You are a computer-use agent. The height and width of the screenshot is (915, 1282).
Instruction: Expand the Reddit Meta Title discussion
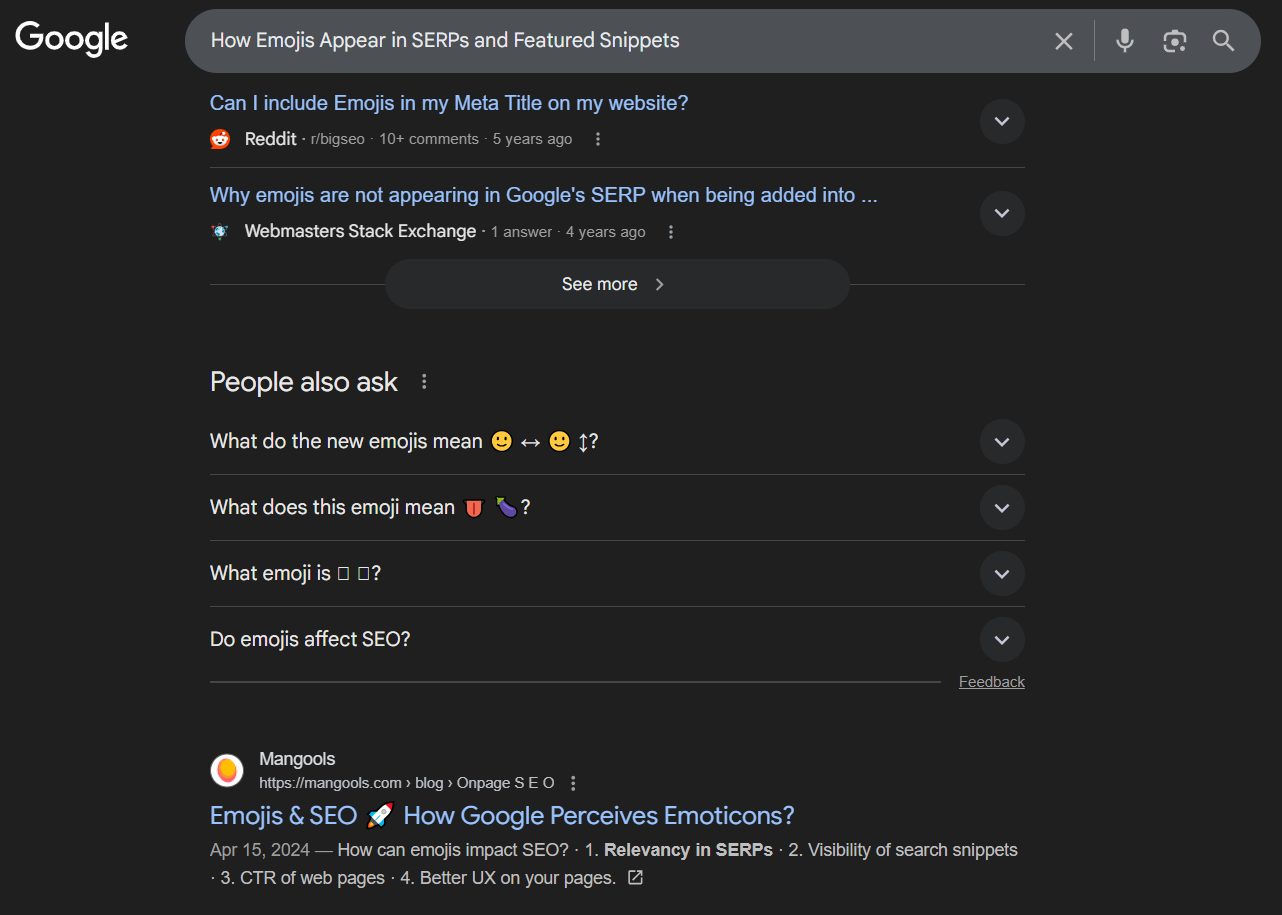pyautogui.click(x=1002, y=121)
